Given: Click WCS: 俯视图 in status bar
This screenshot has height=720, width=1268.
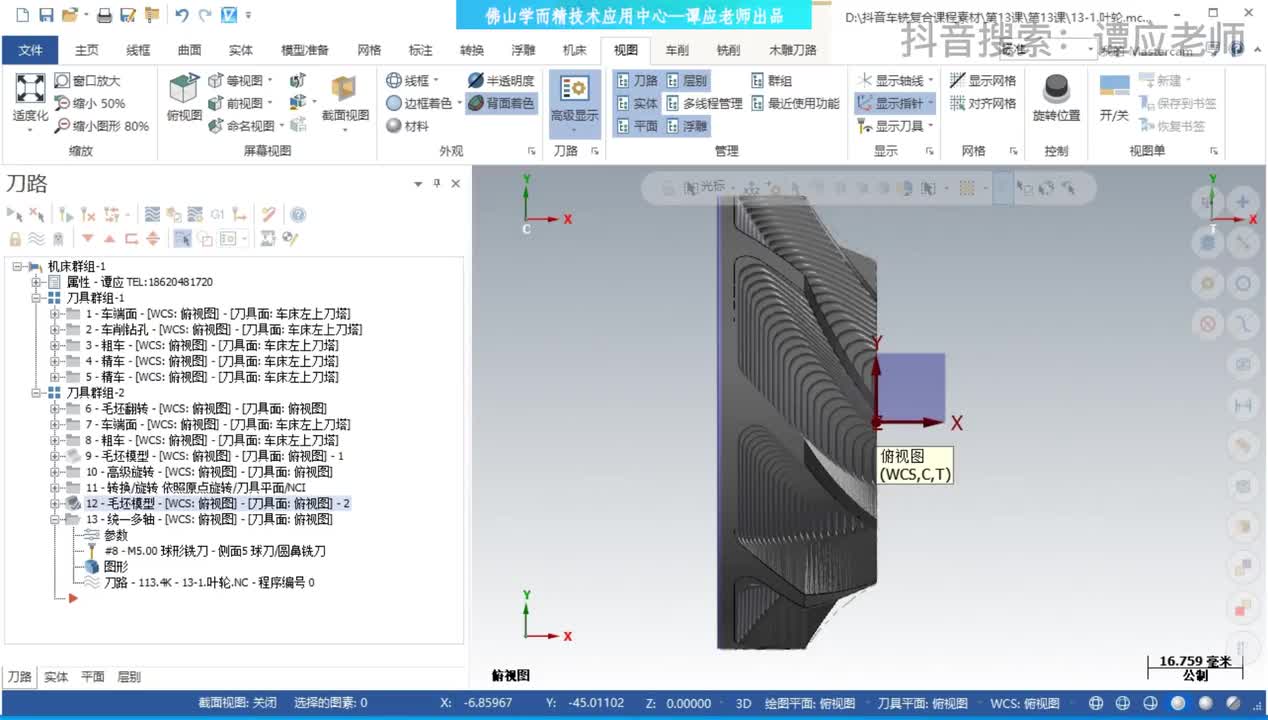Looking at the screenshot, I should click(1025, 703).
